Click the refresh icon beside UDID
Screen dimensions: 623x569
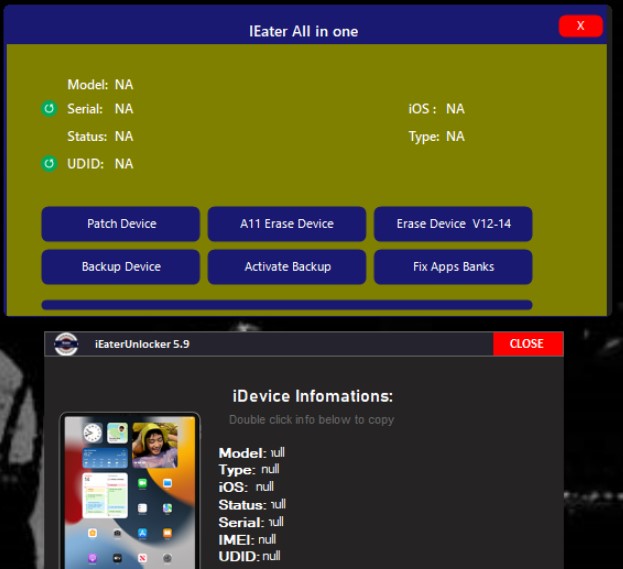pos(49,164)
